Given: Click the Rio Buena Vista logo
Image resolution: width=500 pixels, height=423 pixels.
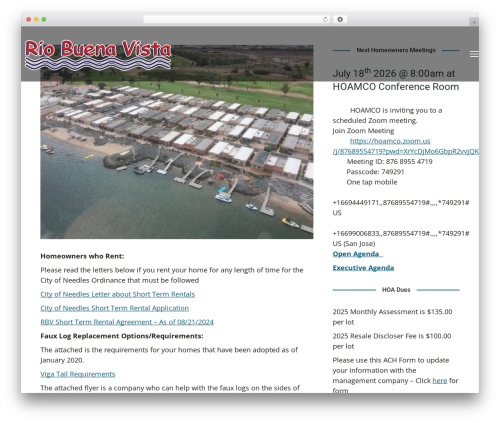Looking at the screenshot, I should click(x=98, y=55).
